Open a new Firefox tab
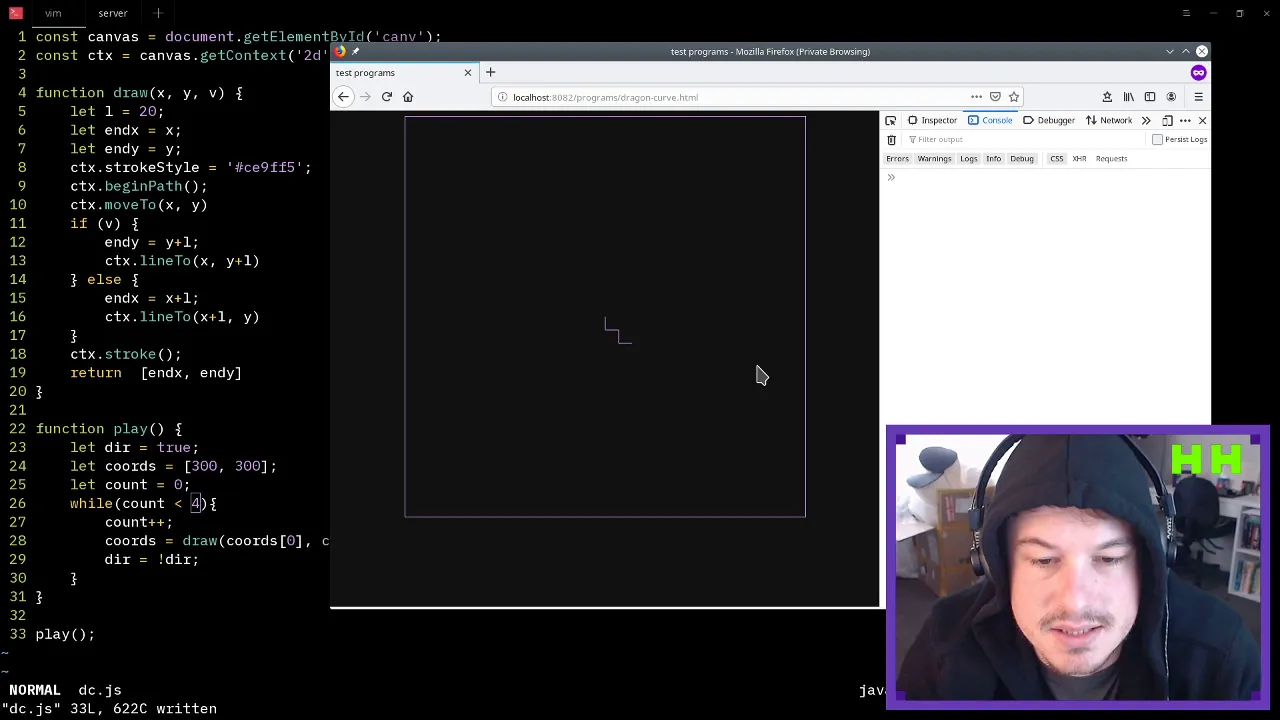This screenshot has width=1280, height=720. tap(490, 73)
